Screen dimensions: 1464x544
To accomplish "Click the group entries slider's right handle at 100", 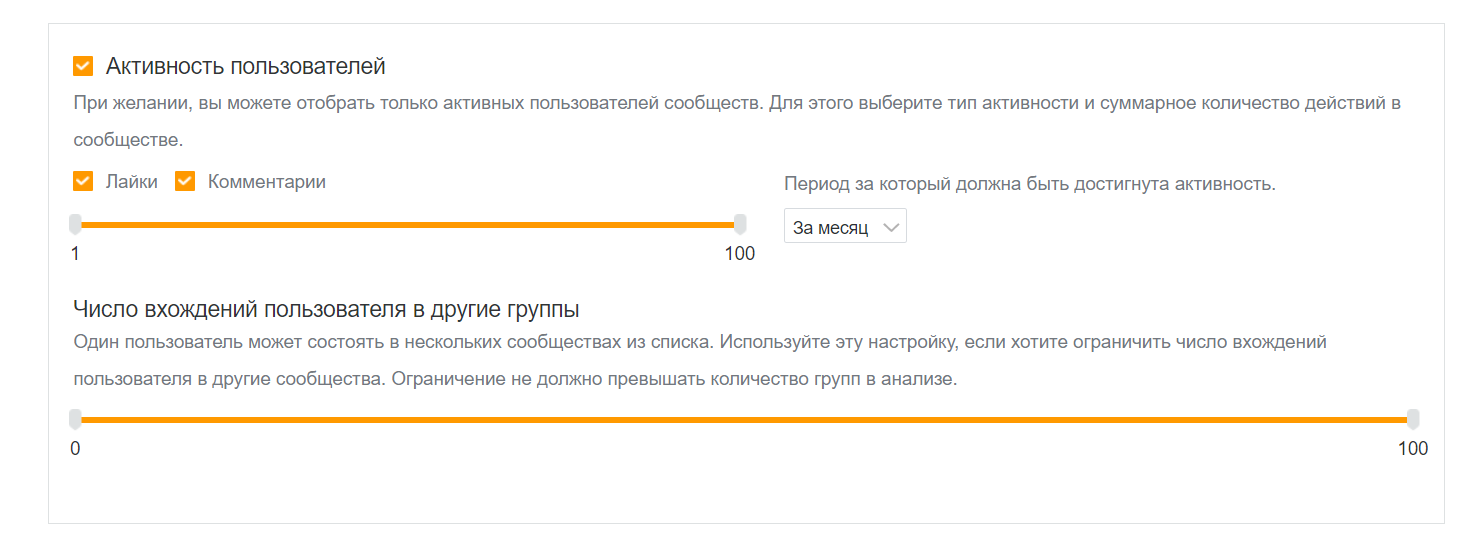I will point(1413,419).
